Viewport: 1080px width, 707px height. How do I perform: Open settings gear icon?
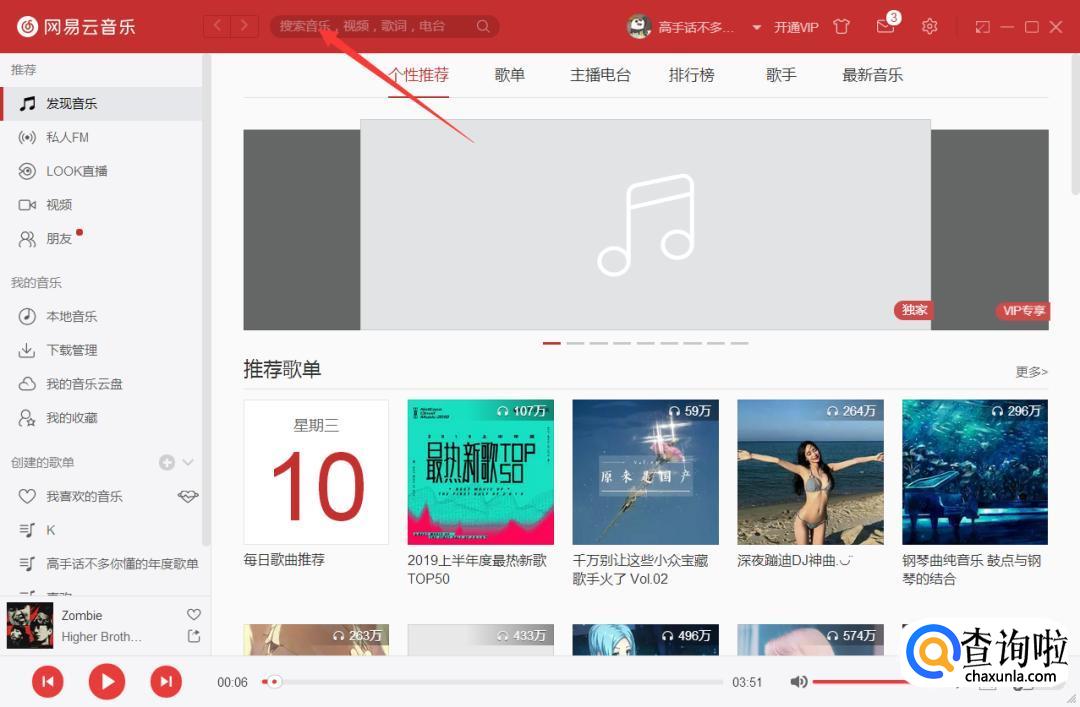pos(929,27)
